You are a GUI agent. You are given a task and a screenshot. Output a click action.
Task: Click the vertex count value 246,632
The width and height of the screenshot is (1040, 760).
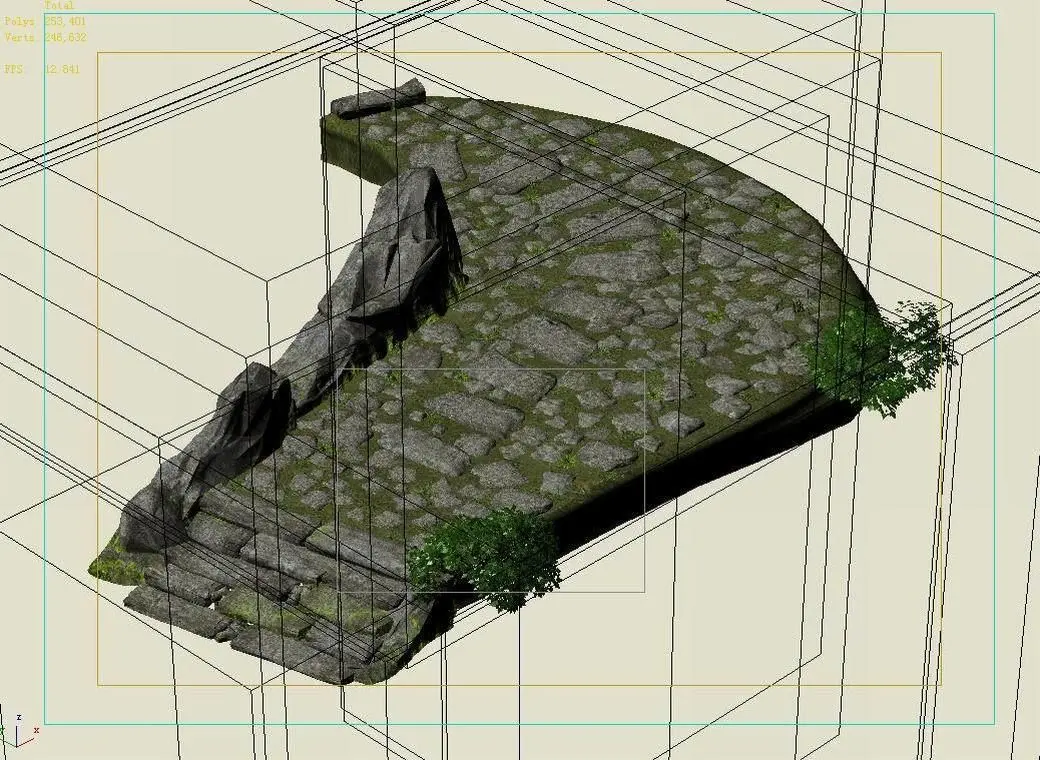pyautogui.click(x=65, y=37)
